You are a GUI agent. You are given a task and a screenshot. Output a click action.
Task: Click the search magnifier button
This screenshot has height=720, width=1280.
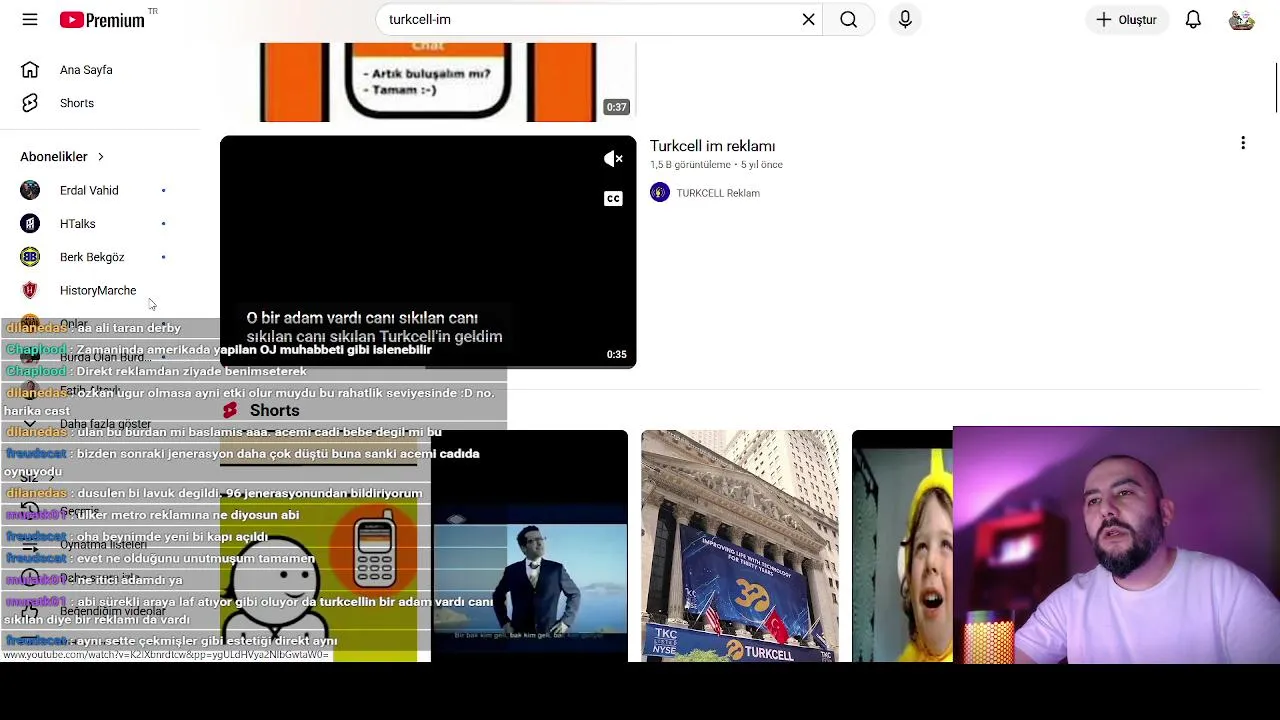pyautogui.click(x=848, y=19)
